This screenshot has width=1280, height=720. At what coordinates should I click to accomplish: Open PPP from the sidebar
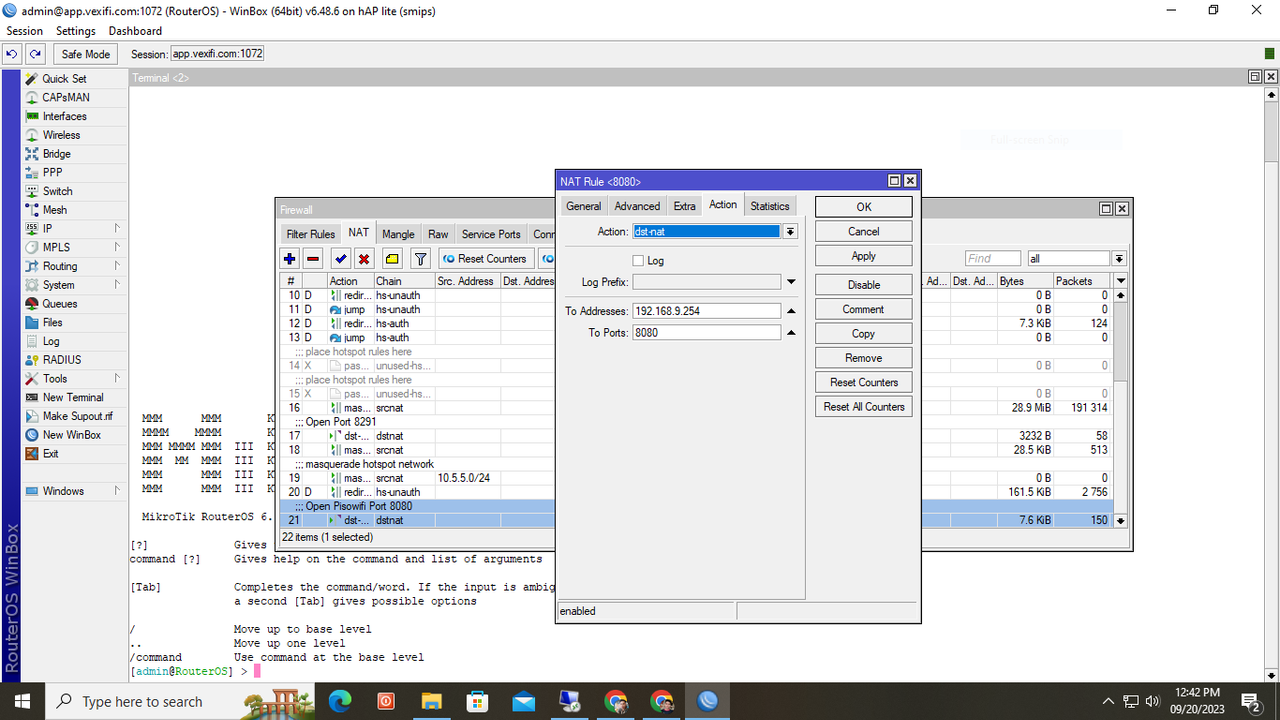pyautogui.click(x=52, y=172)
